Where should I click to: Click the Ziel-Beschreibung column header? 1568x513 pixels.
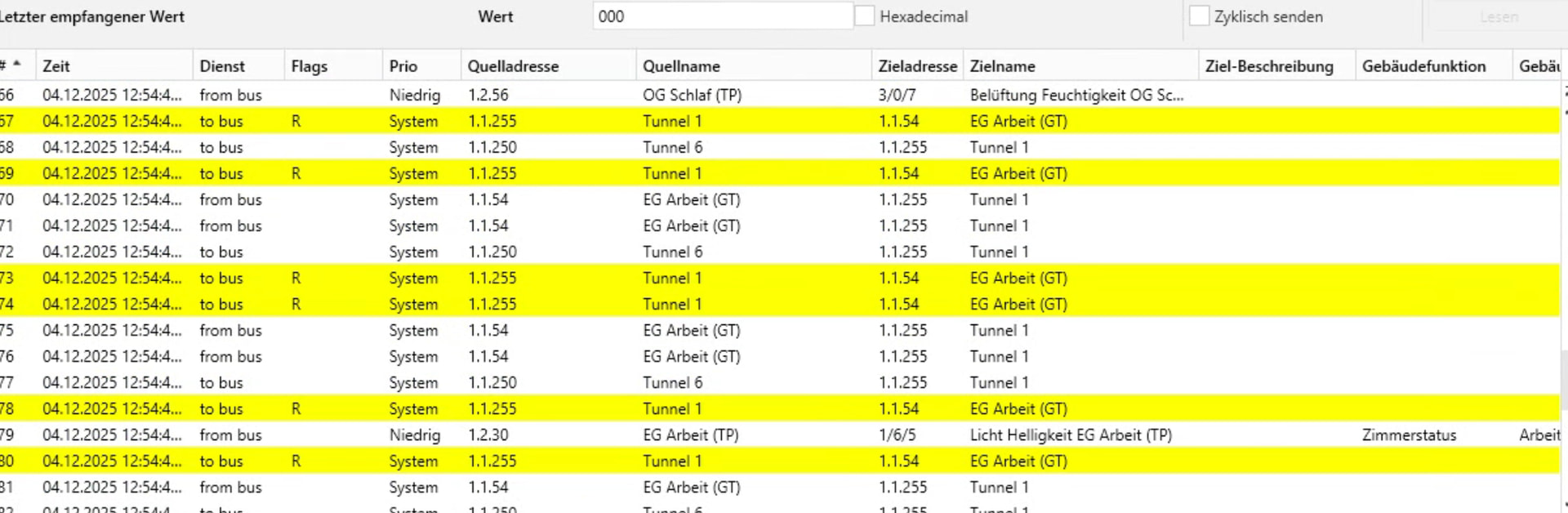[1269, 66]
